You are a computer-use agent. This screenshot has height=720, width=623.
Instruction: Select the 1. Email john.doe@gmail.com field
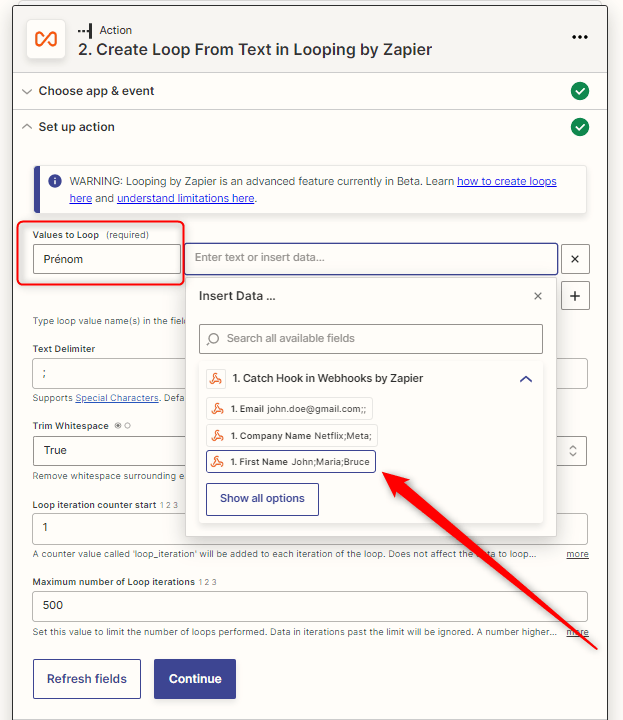tap(289, 409)
